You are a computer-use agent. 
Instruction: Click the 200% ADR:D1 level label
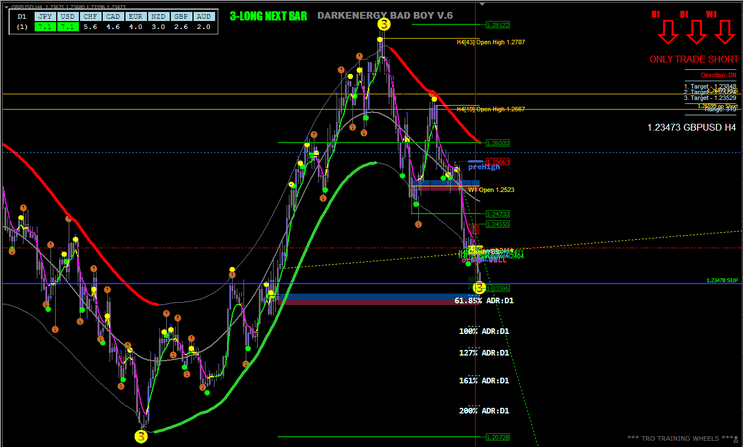pyautogui.click(x=484, y=411)
